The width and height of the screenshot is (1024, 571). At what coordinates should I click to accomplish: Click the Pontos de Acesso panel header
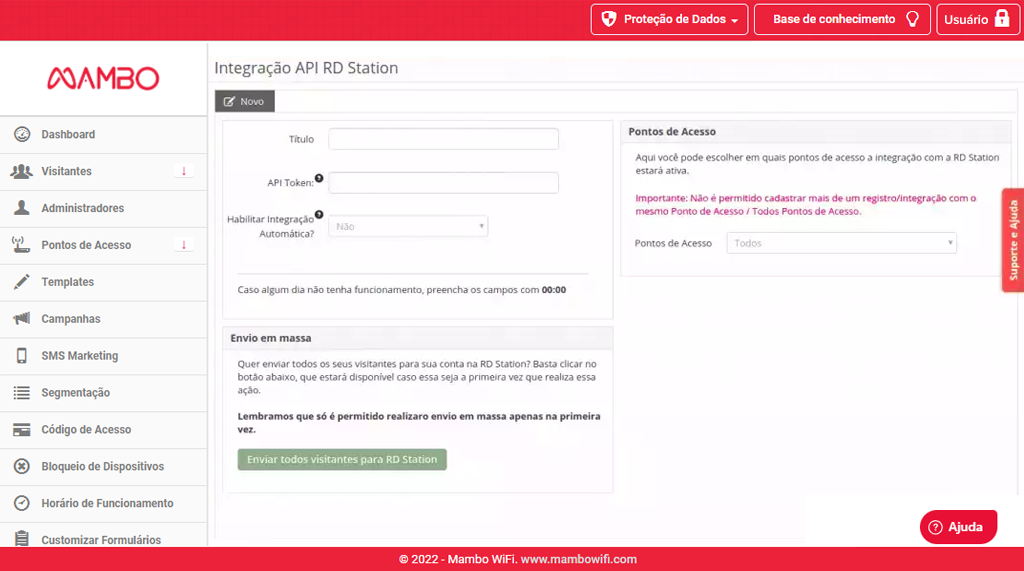click(x=816, y=131)
